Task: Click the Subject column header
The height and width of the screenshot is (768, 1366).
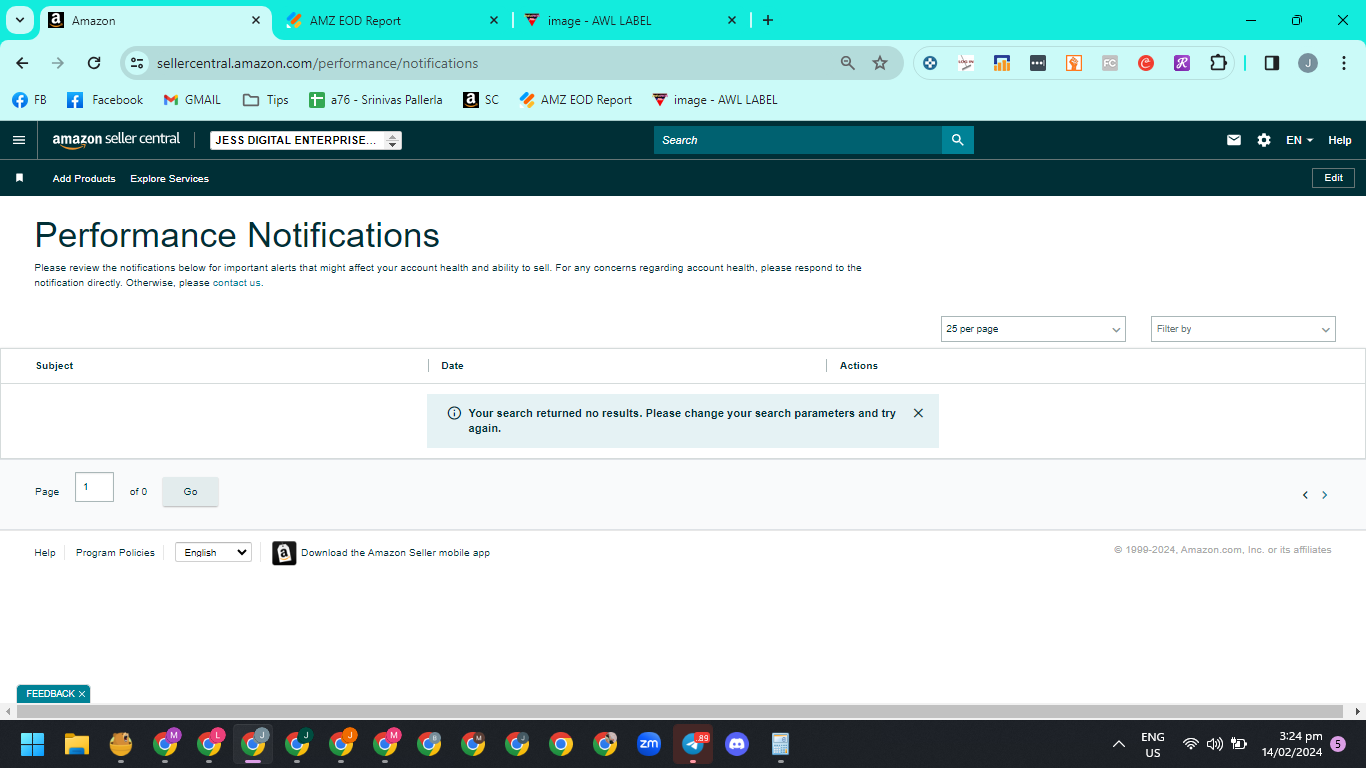Action: (55, 366)
